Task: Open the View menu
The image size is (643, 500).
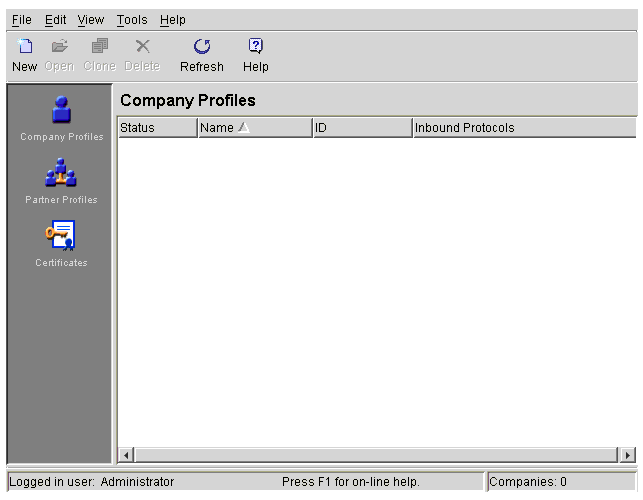Action: (x=91, y=20)
